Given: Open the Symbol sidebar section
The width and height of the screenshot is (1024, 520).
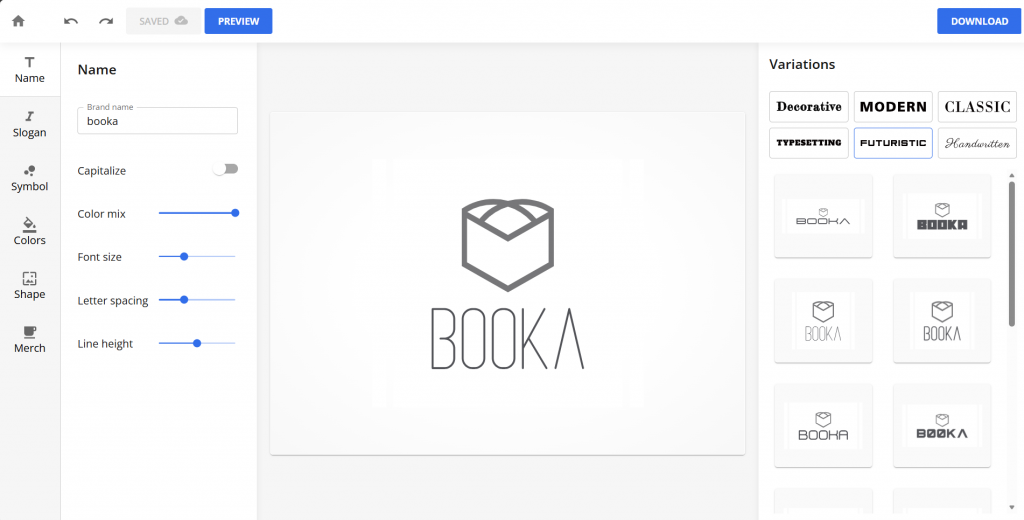Looking at the screenshot, I should 29,178.
